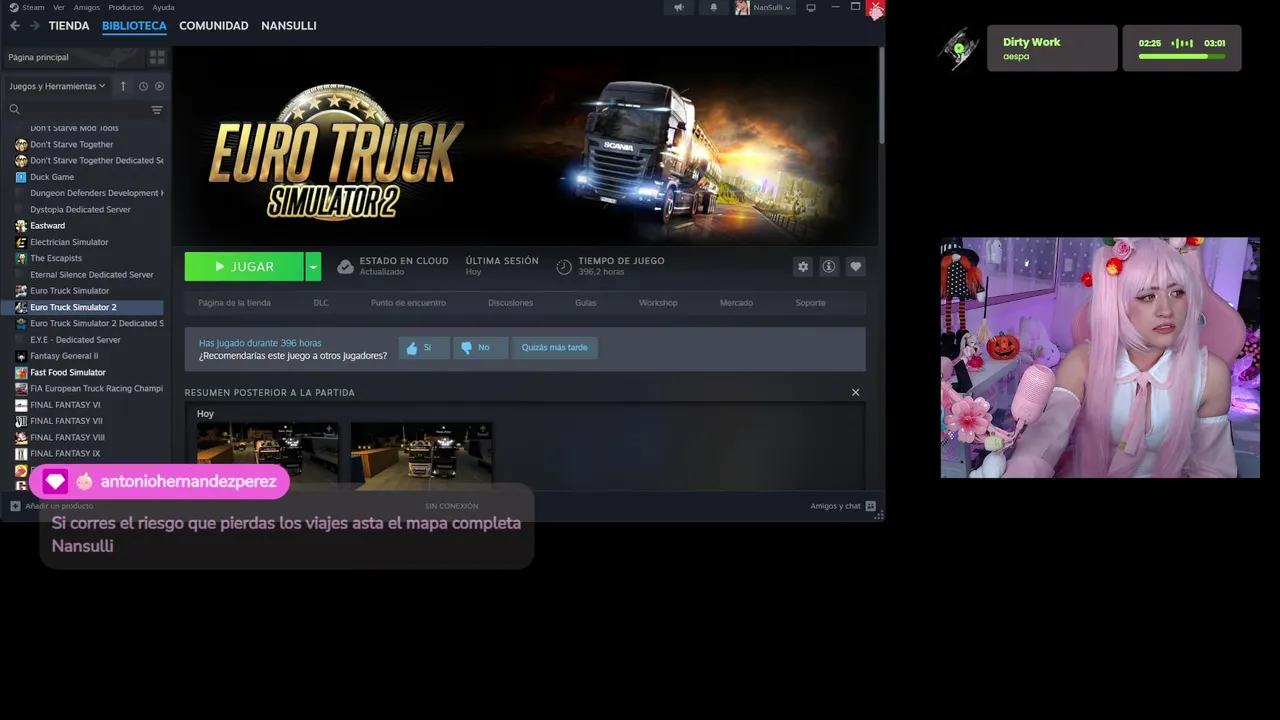Click the game page vertical scrollbar
Image resolution: width=1280 pixels, height=720 pixels.
881,95
